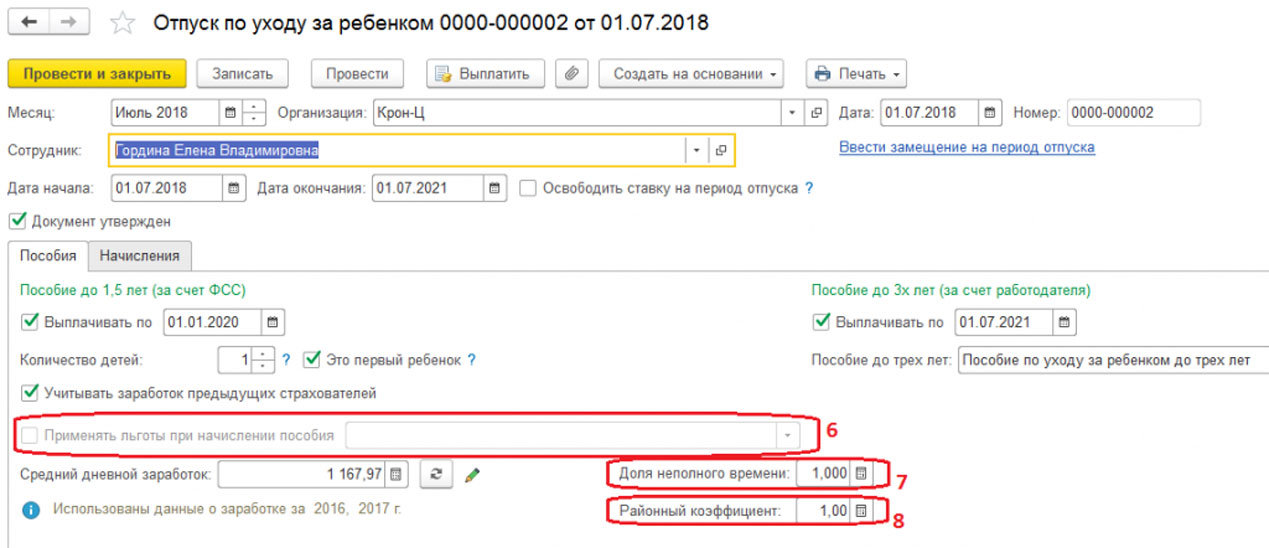Viewport: 1269px width, 548px height.
Task: Open the Печать dropdown menu
Action: pos(856,73)
